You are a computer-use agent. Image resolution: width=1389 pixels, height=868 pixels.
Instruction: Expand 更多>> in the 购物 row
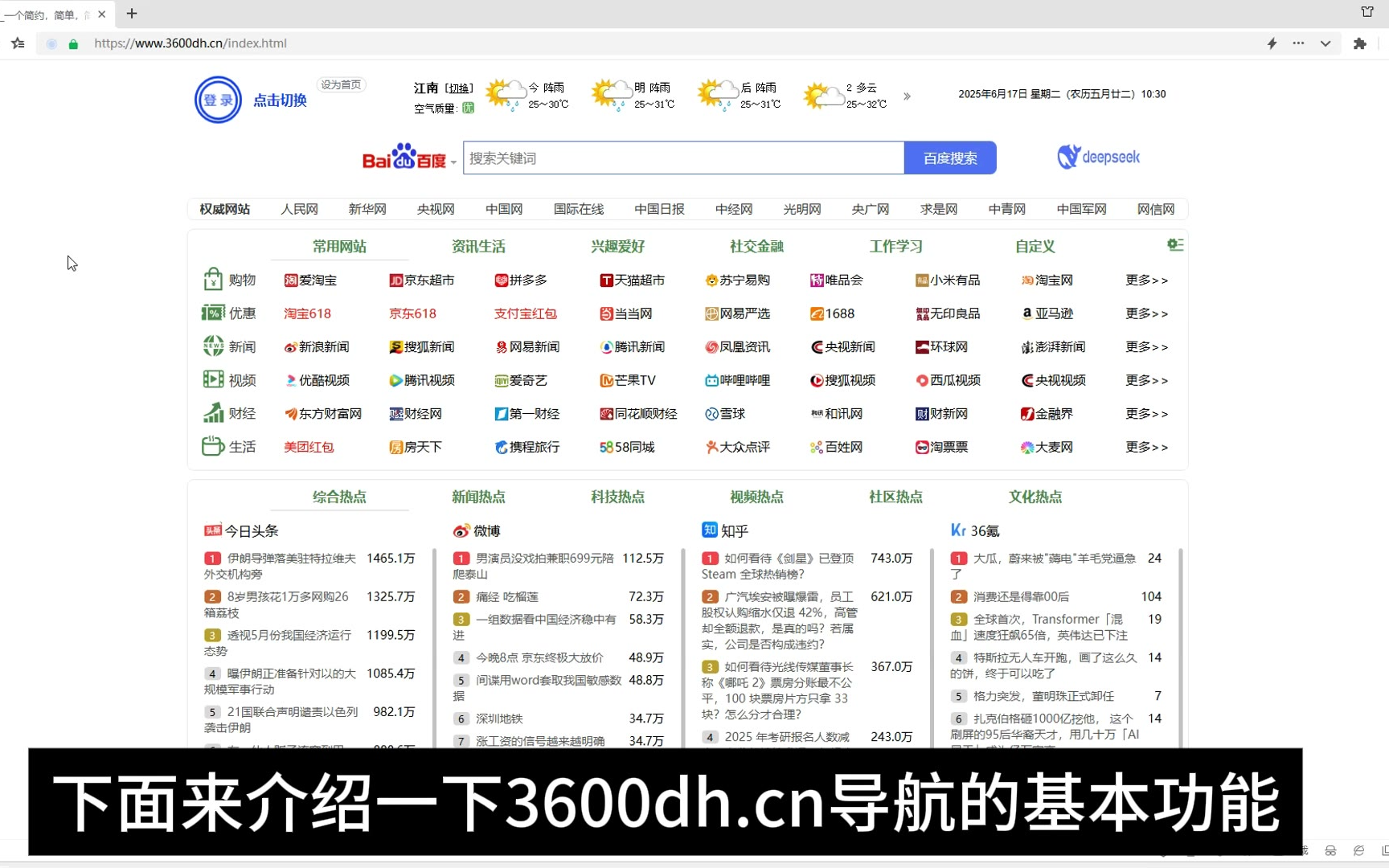point(1147,280)
